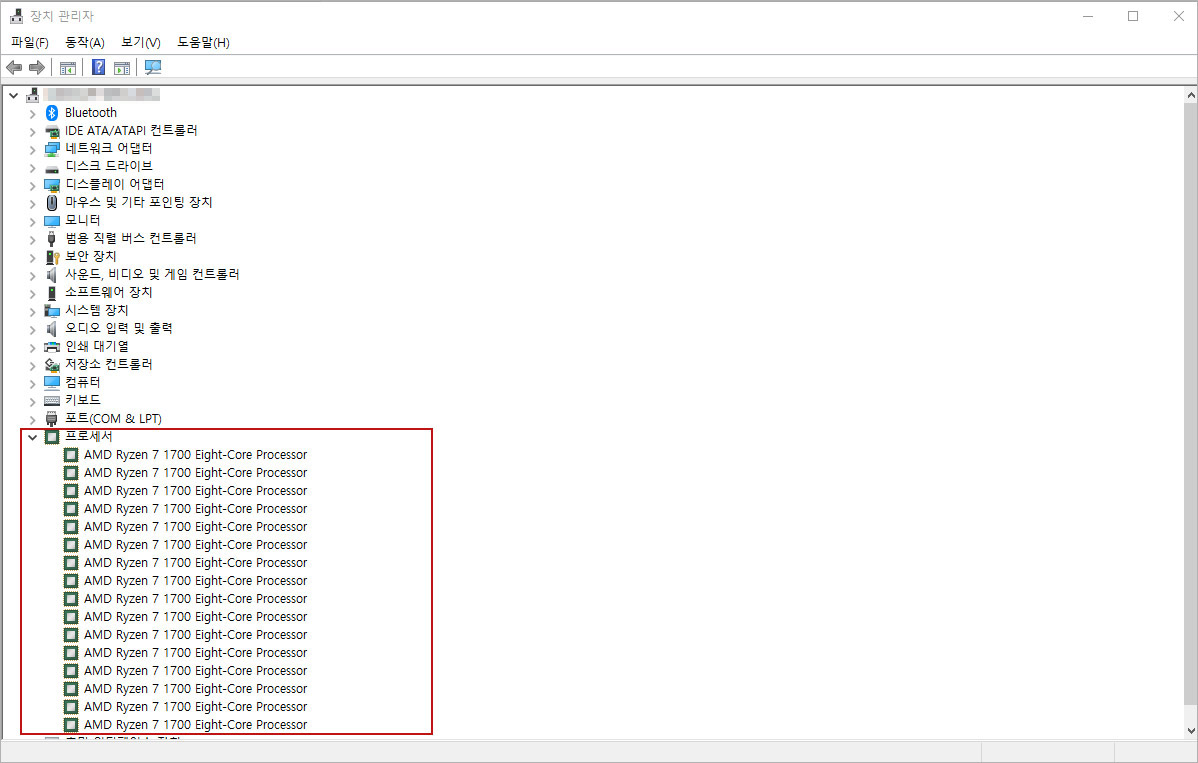
Task: Click the 소프트웨어 장치 icon
Action: coord(52,293)
